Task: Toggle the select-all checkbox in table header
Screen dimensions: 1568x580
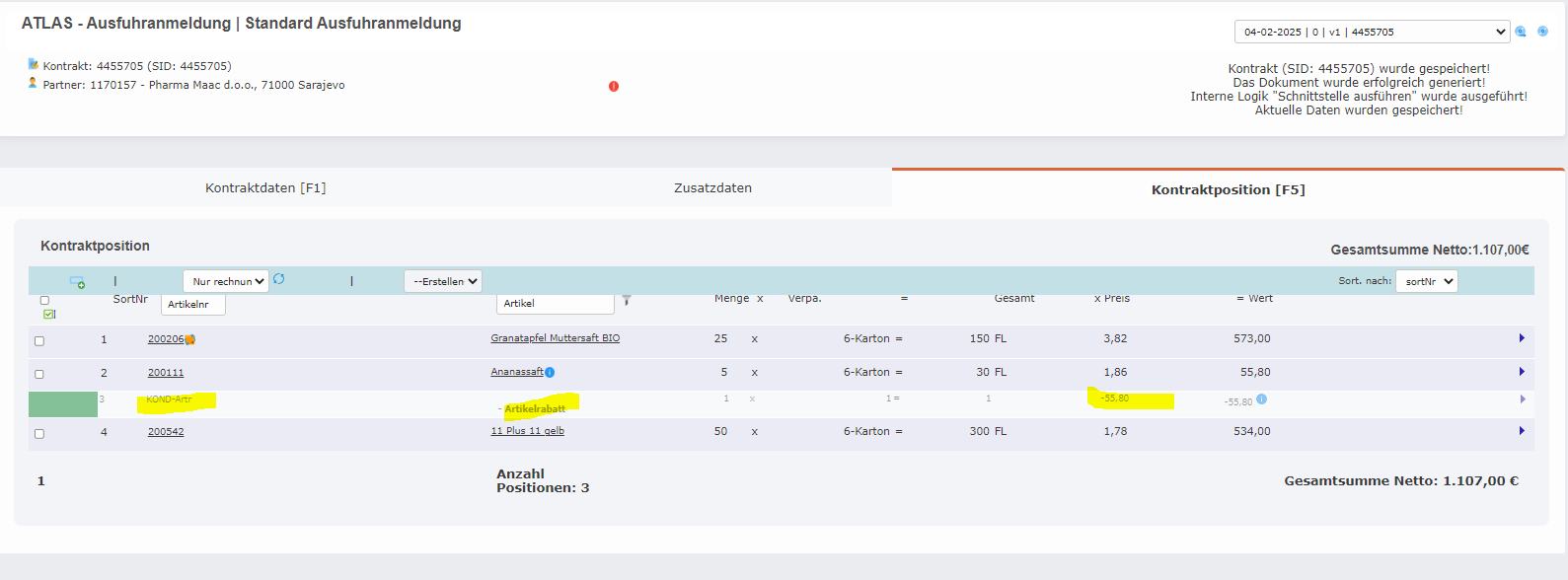Action: (x=44, y=301)
